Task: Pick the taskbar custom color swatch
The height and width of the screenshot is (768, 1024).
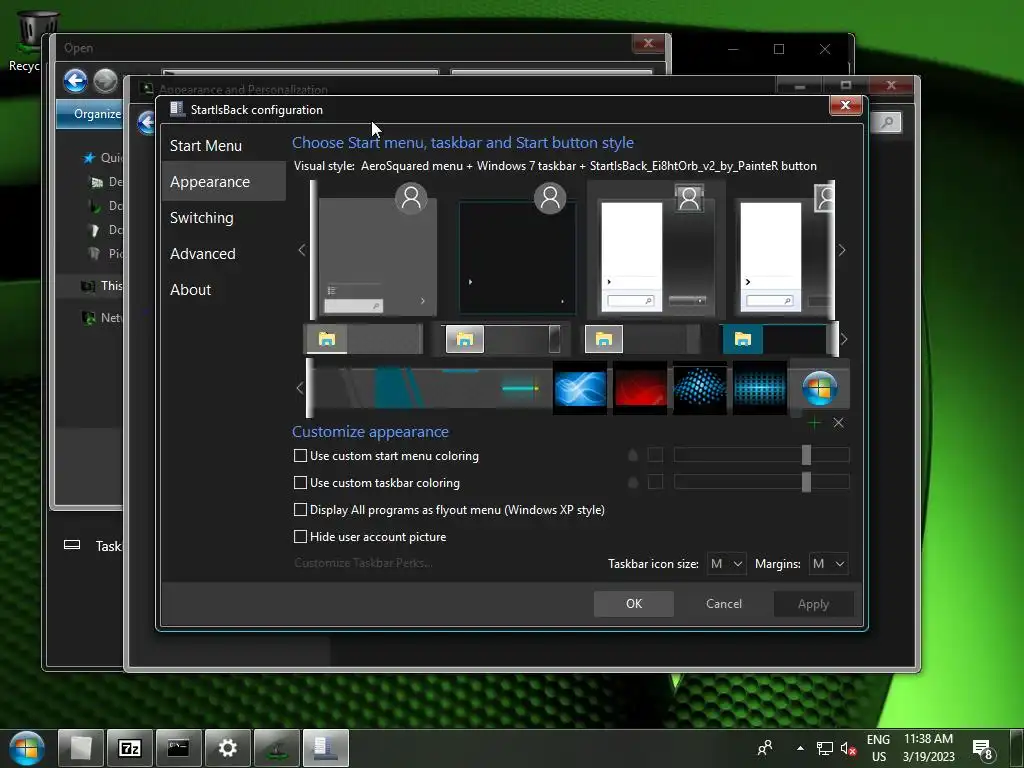Action: pos(655,482)
